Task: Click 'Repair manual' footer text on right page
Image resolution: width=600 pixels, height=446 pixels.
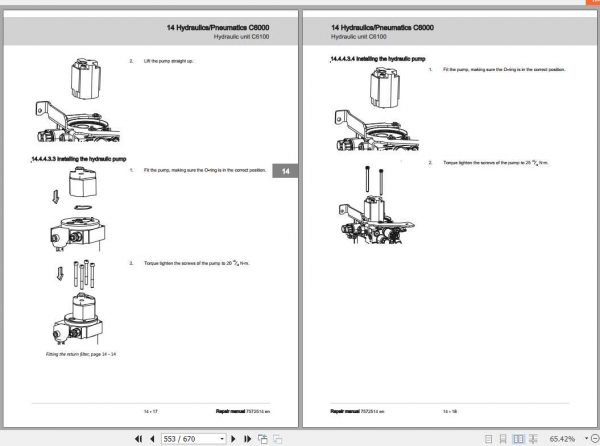Action: pos(344,412)
